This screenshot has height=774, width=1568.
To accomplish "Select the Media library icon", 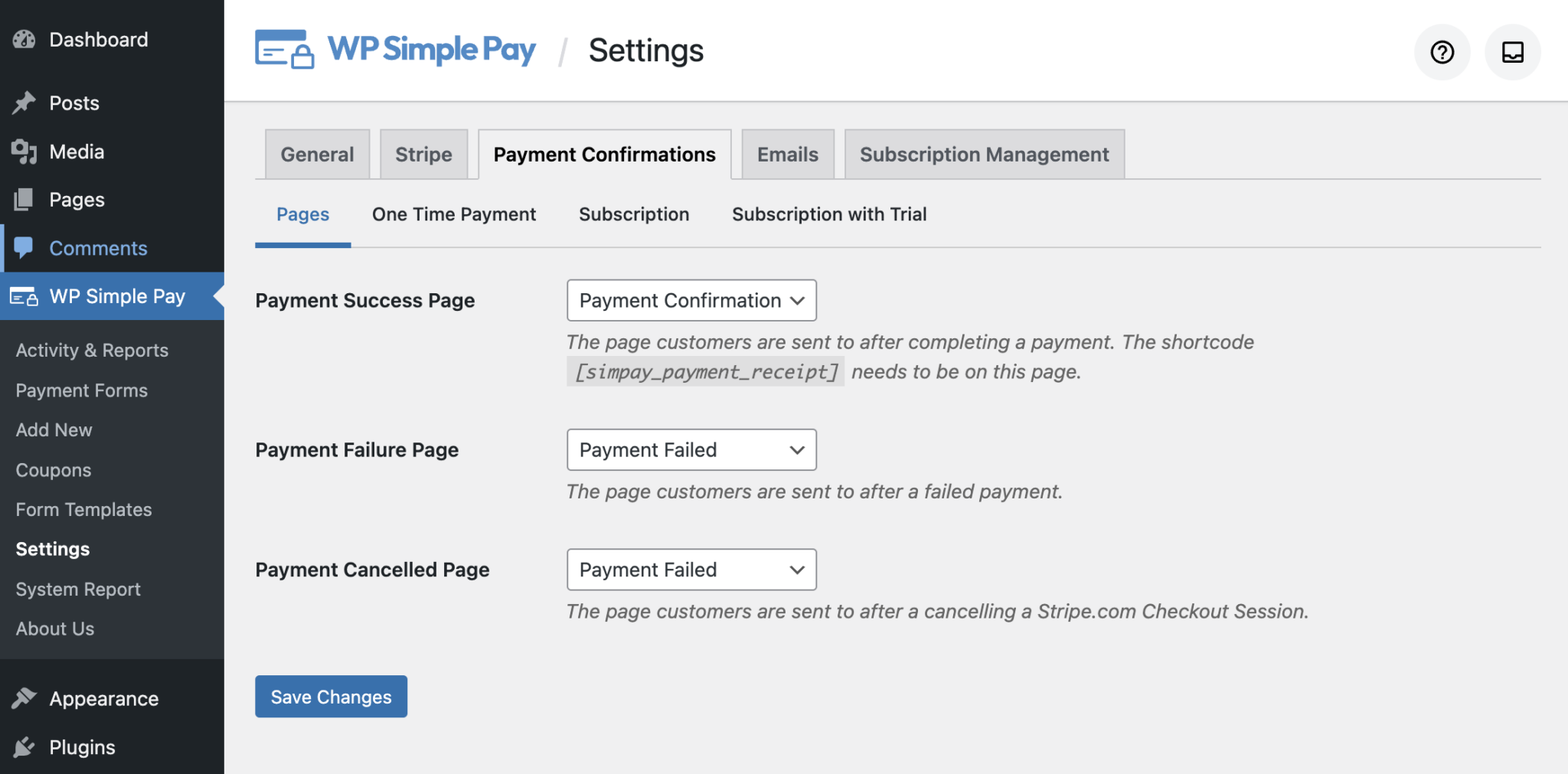I will 25,151.
